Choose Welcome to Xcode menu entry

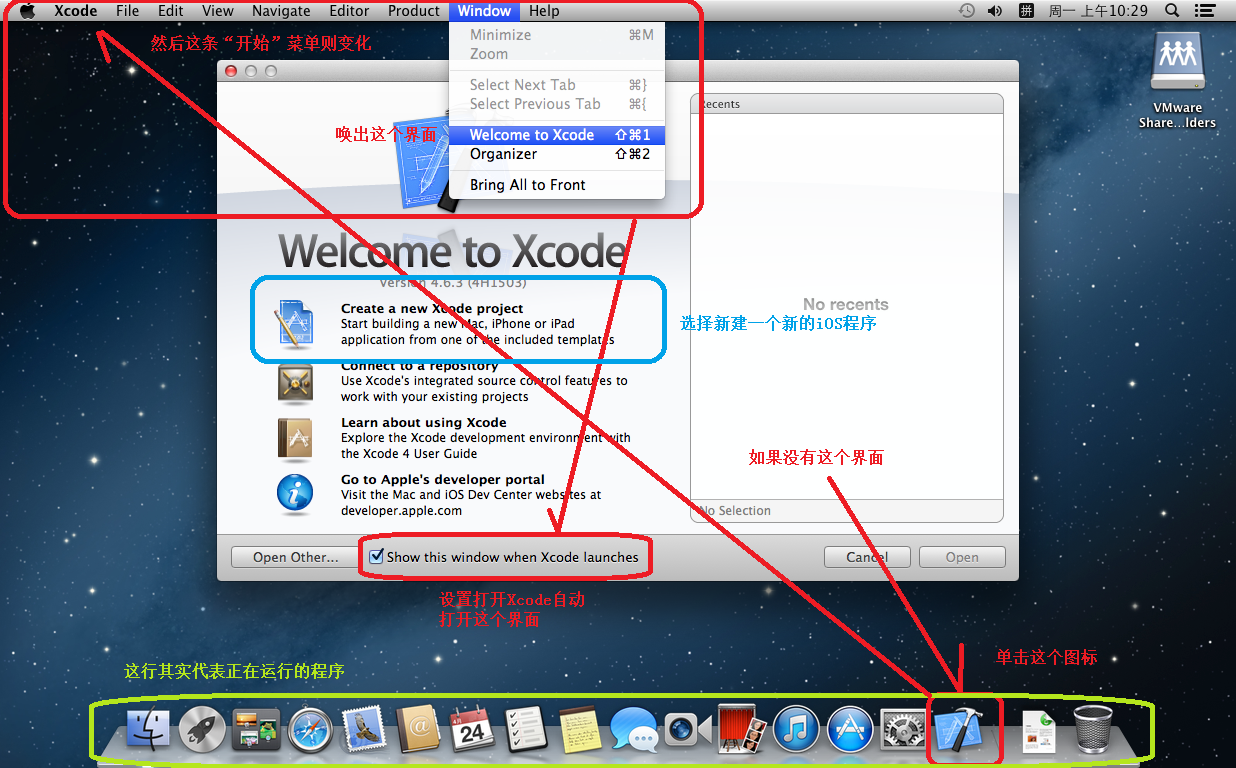pos(557,135)
